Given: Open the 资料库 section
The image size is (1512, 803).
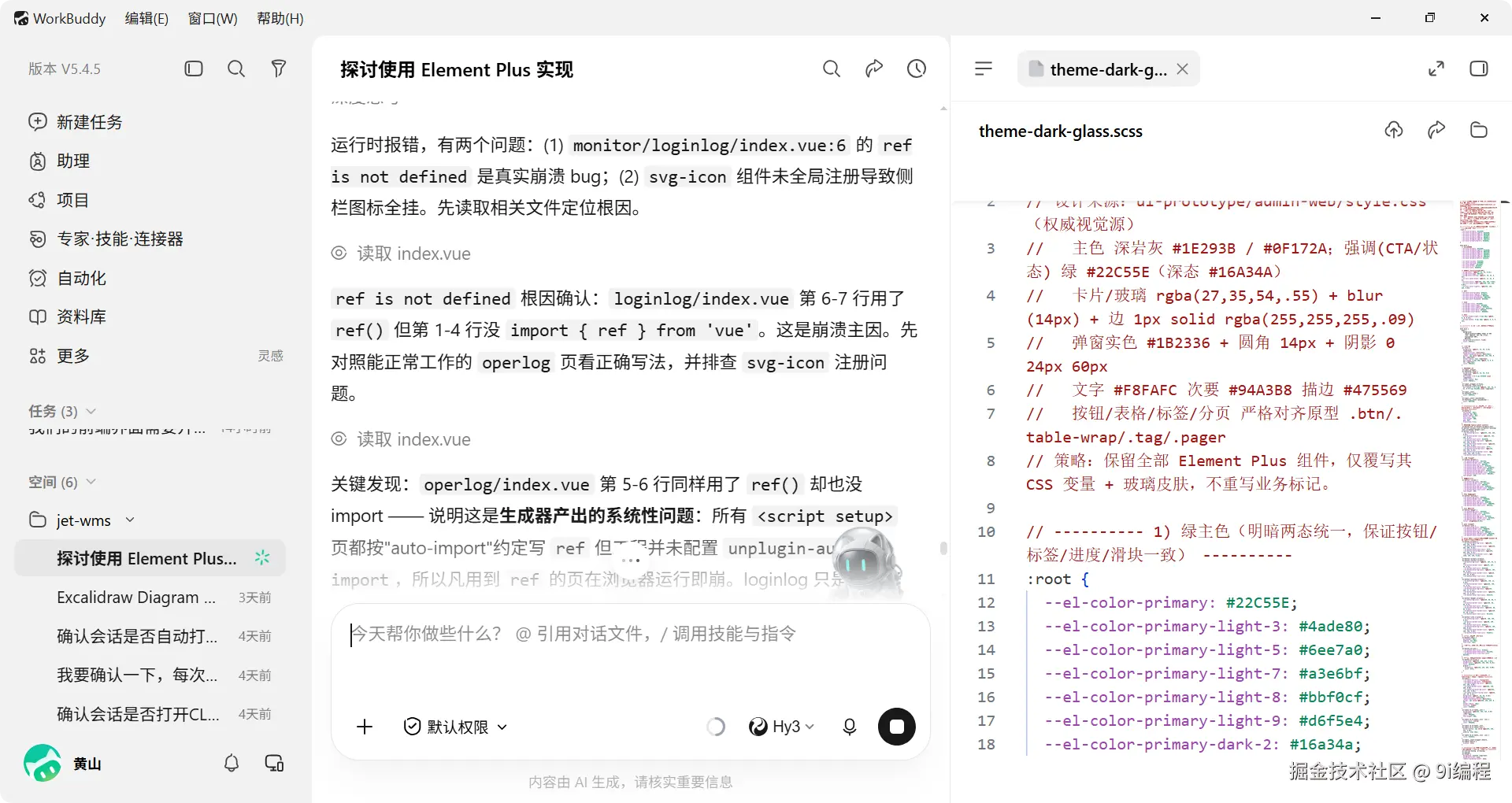Looking at the screenshot, I should click(x=67, y=317).
